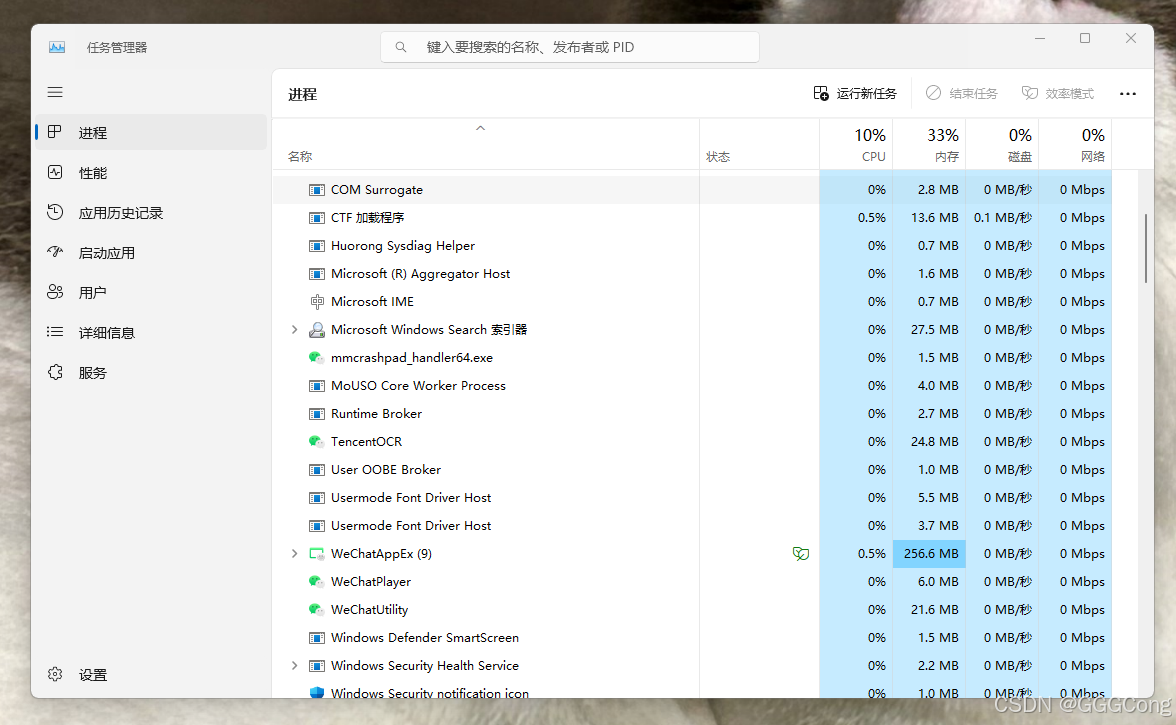Open the 详细信息 page

[x=151, y=332]
